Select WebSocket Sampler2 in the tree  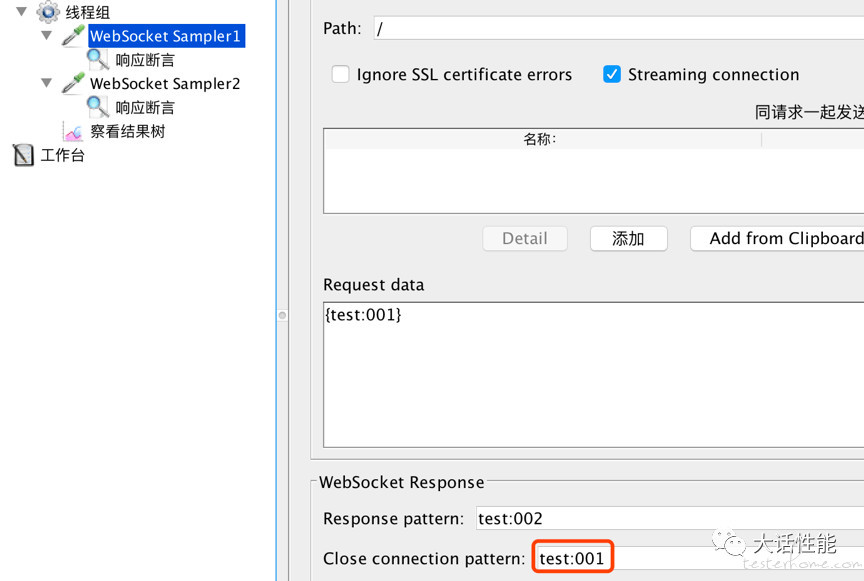pos(165,84)
